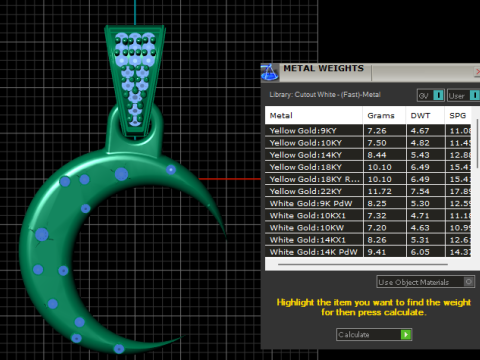Click the 4.82 DWT cell
This screenshot has height=360, width=480.
click(426, 143)
